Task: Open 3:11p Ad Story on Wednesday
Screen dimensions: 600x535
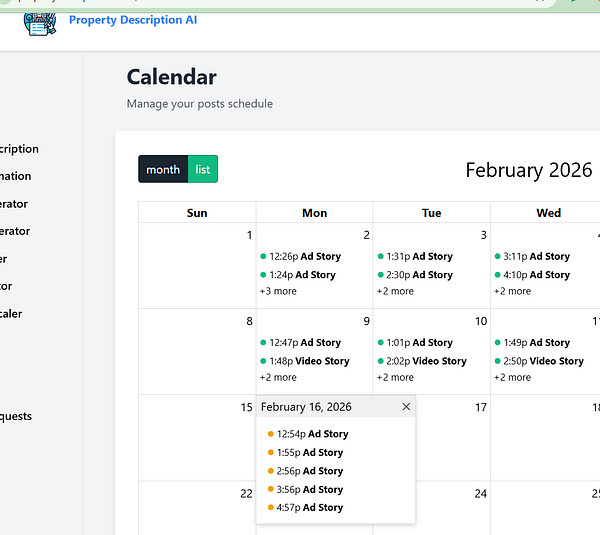Action: coord(532,256)
